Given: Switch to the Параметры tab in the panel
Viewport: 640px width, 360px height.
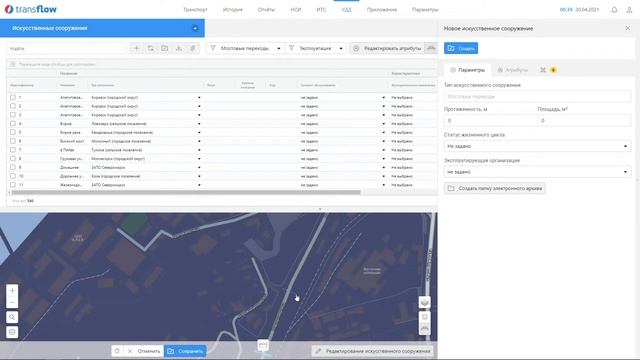Looking at the screenshot, I should point(468,70).
